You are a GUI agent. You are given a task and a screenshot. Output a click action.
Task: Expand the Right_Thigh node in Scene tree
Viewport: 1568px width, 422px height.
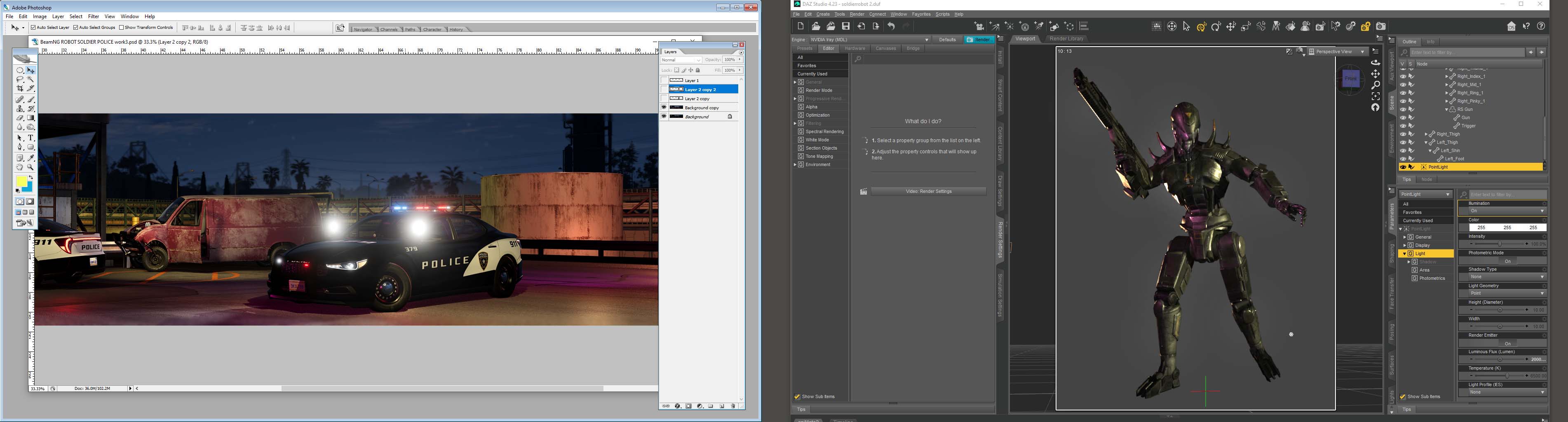click(1426, 134)
